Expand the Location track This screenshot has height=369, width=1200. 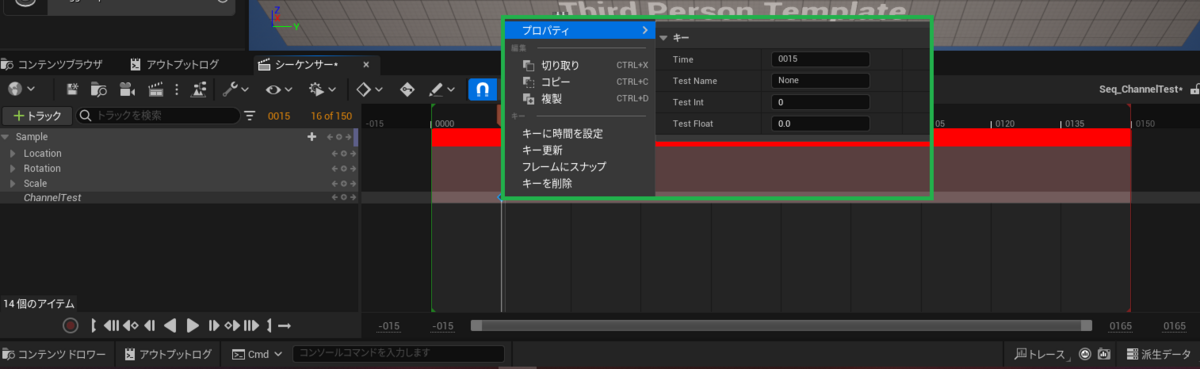point(13,153)
